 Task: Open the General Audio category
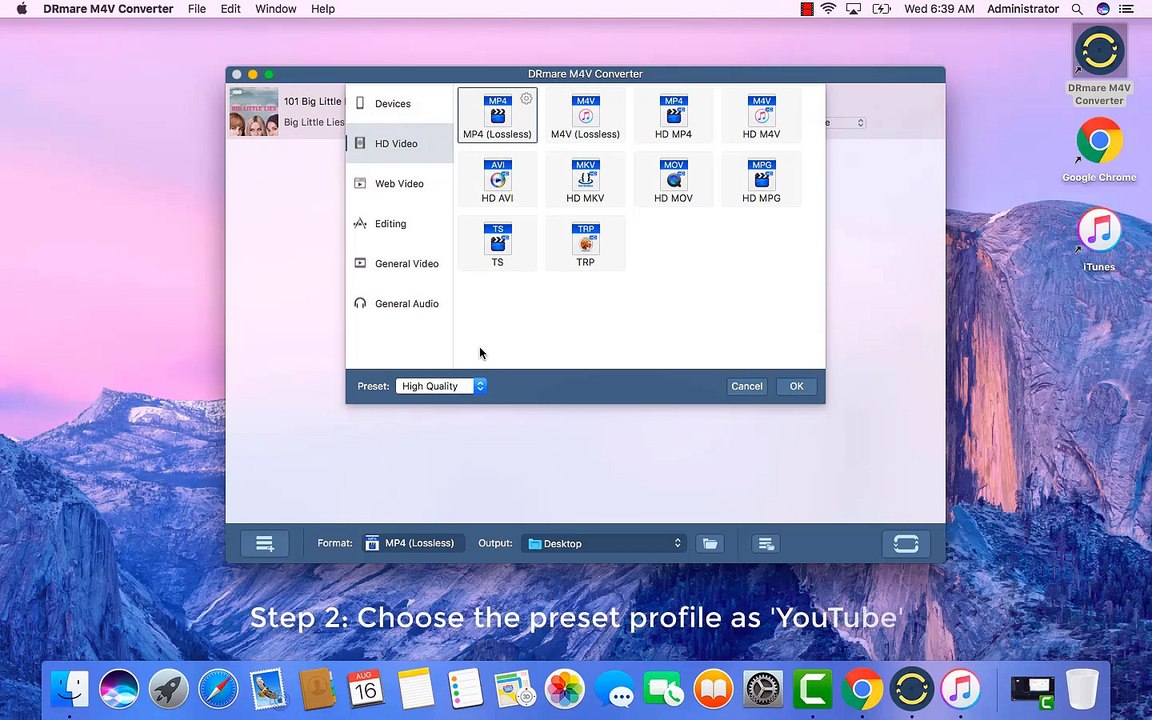[x=400, y=303]
